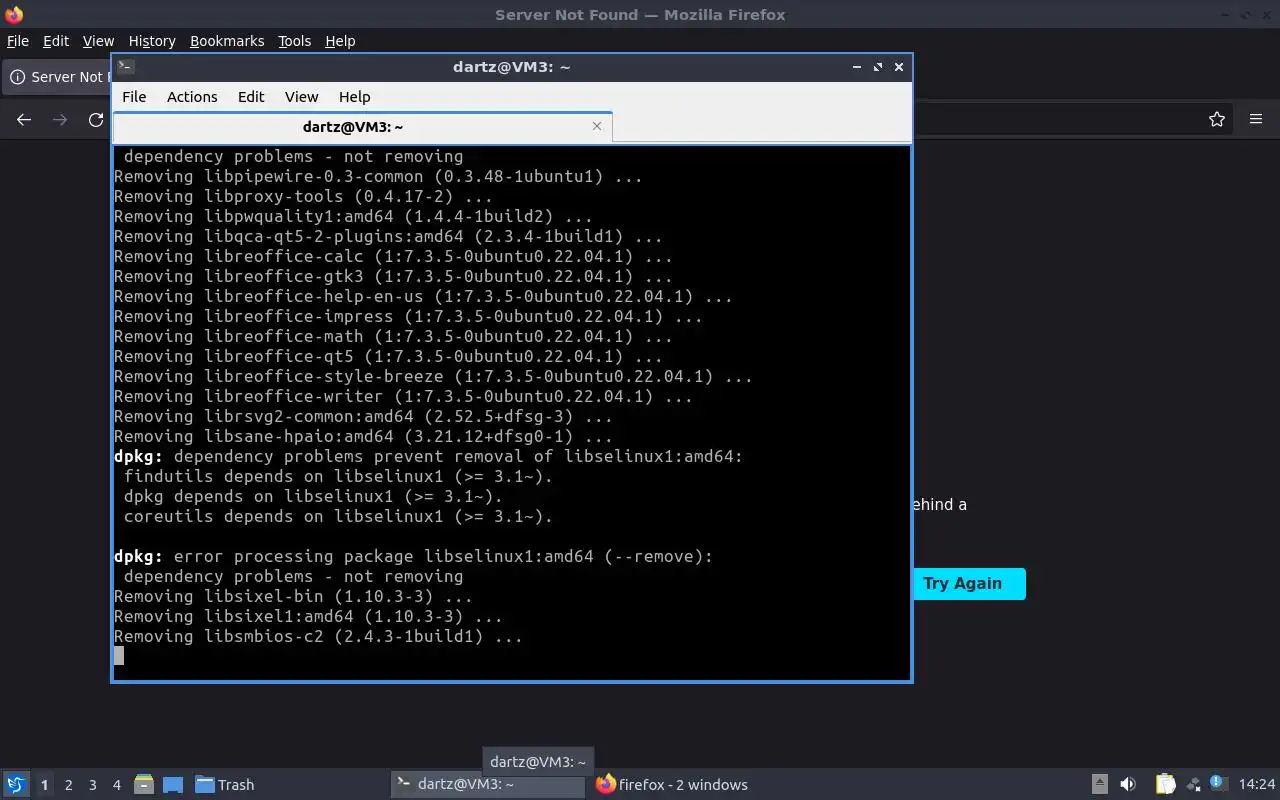
Task: Open the terminal View menu
Action: [x=301, y=97]
